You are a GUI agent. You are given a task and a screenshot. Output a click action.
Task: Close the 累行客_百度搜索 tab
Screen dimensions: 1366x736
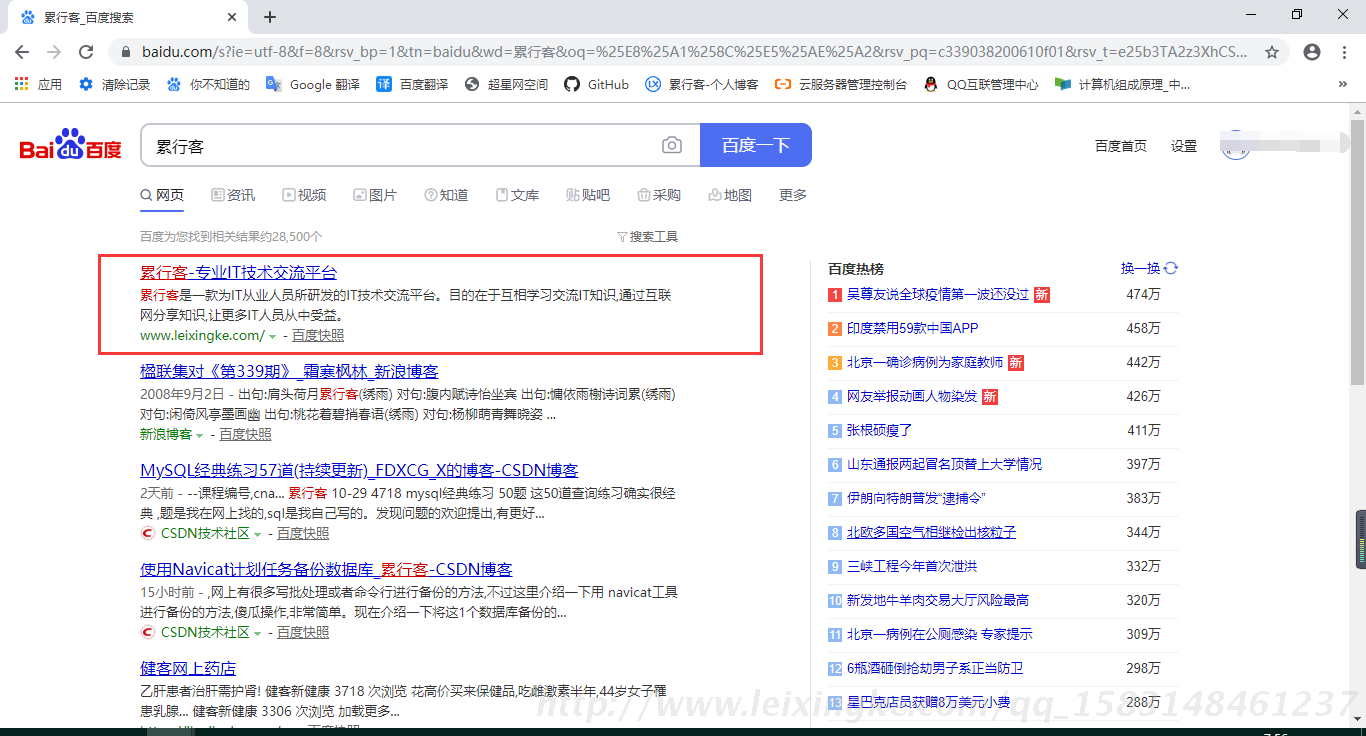pyautogui.click(x=231, y=17)
